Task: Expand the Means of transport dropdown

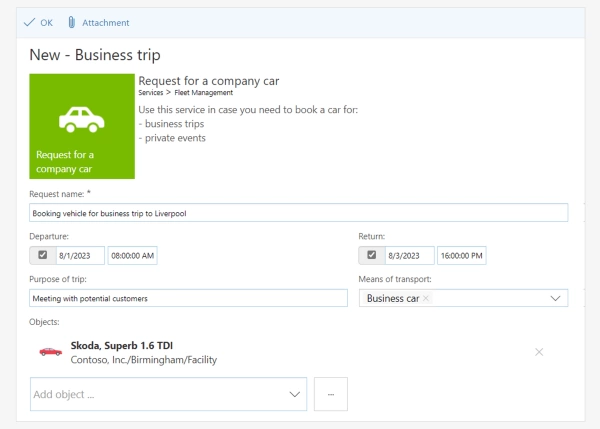Action: (x=555, y=298)
